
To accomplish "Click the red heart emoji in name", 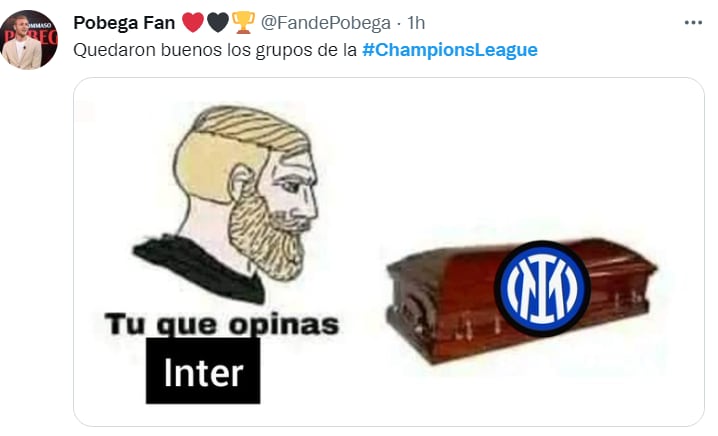I will [x=193, y=22].
